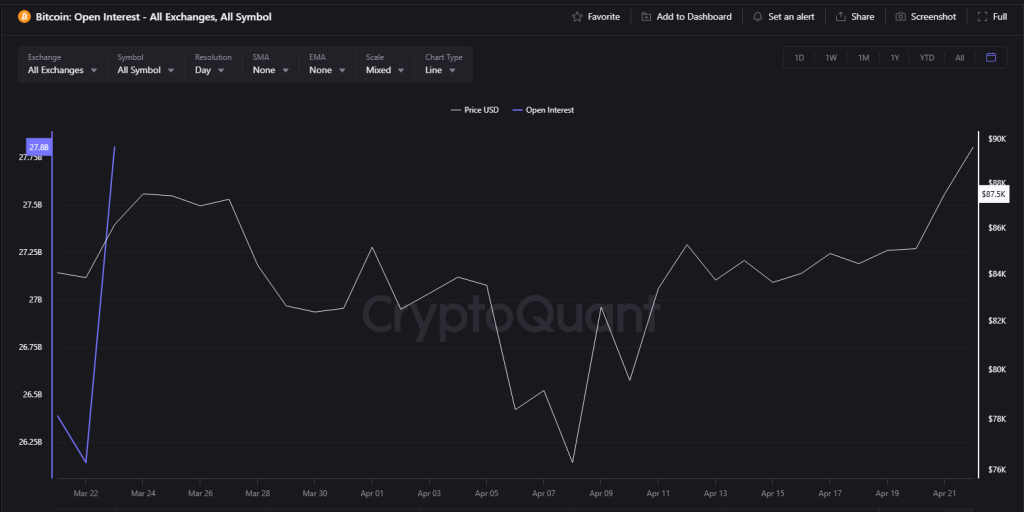Click the 27.8B open interest axis marker

tap(38, 148)
